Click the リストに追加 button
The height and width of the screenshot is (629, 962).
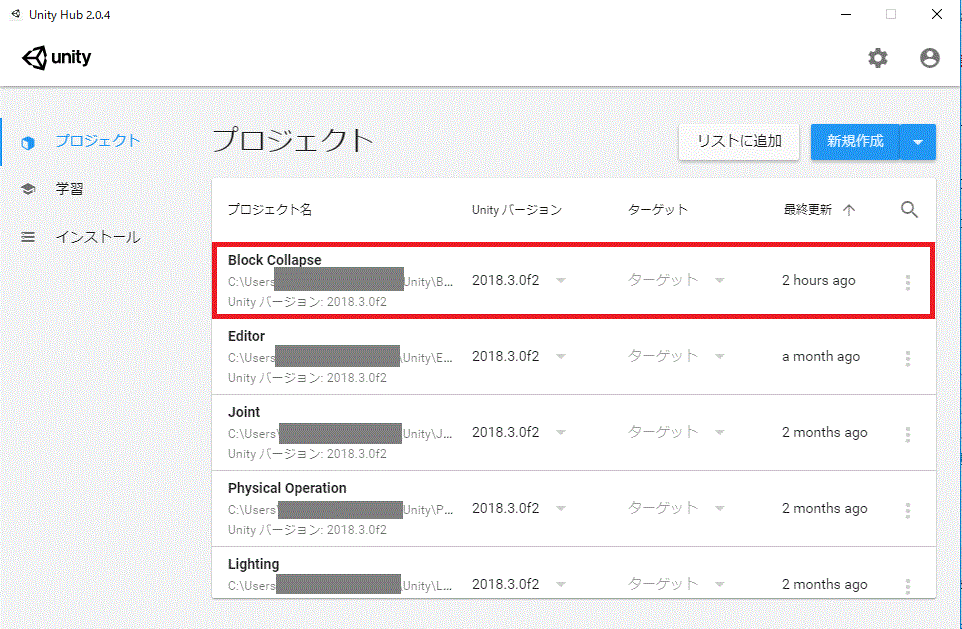pyautogui.click(x=739, y=142)
